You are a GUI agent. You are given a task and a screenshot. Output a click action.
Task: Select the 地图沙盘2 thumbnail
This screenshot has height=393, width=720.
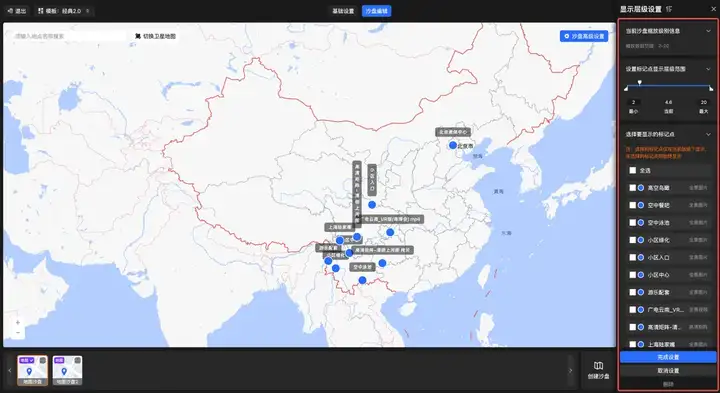[68, 370]
